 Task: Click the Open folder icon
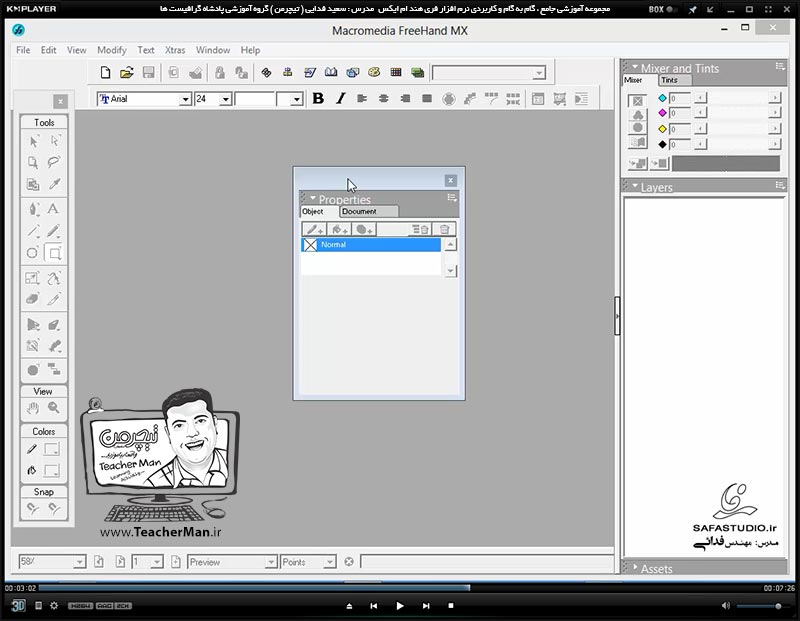tap(127, 72)
